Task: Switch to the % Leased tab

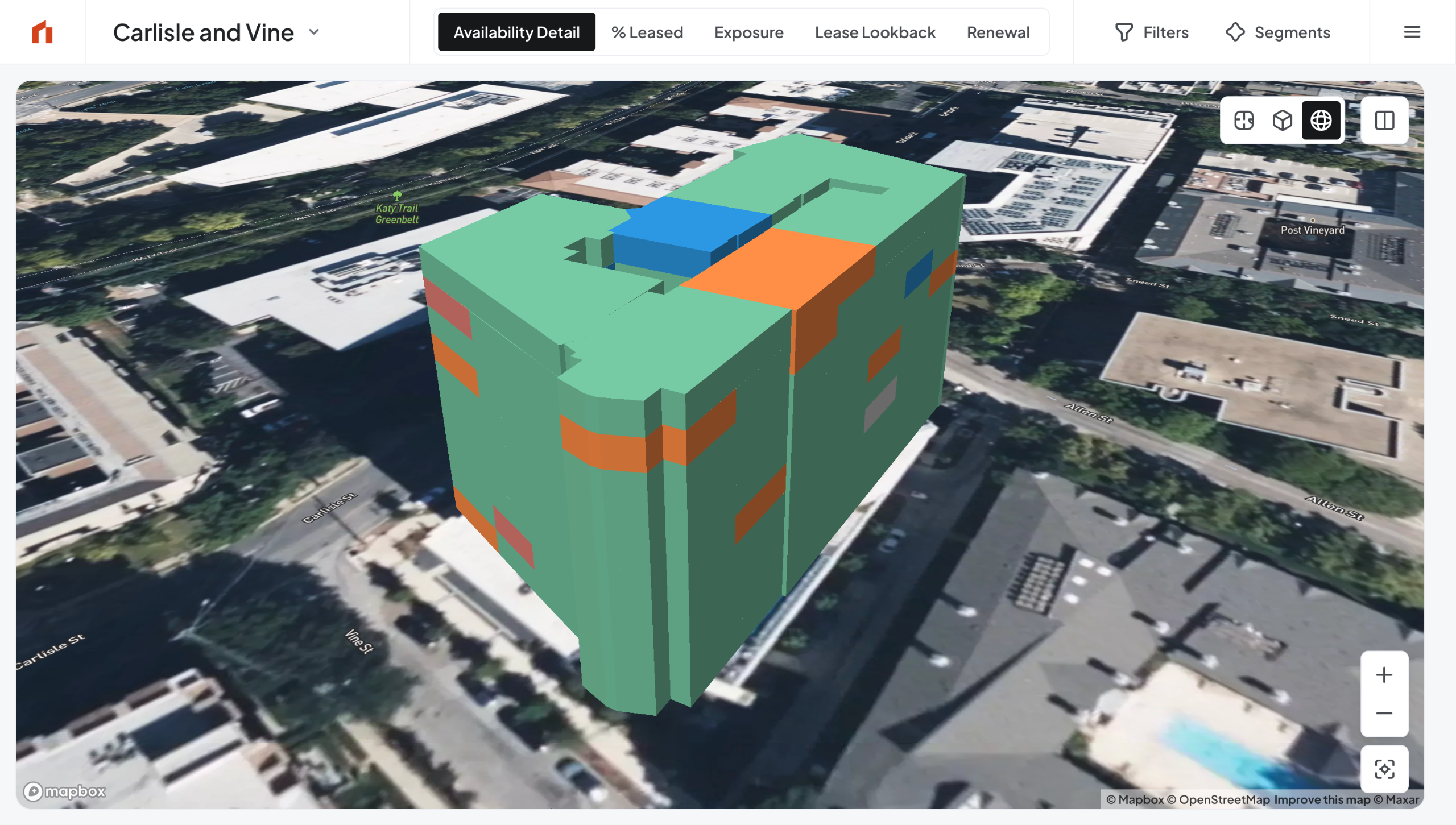Action: [647, 32]
